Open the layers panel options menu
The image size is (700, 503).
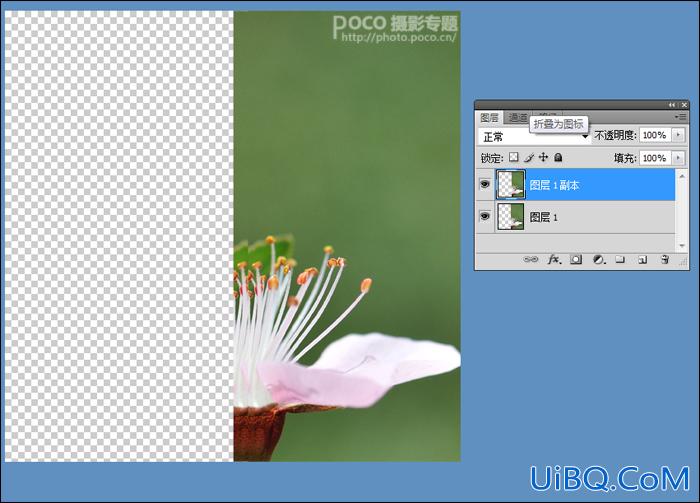tap(680, 117)
